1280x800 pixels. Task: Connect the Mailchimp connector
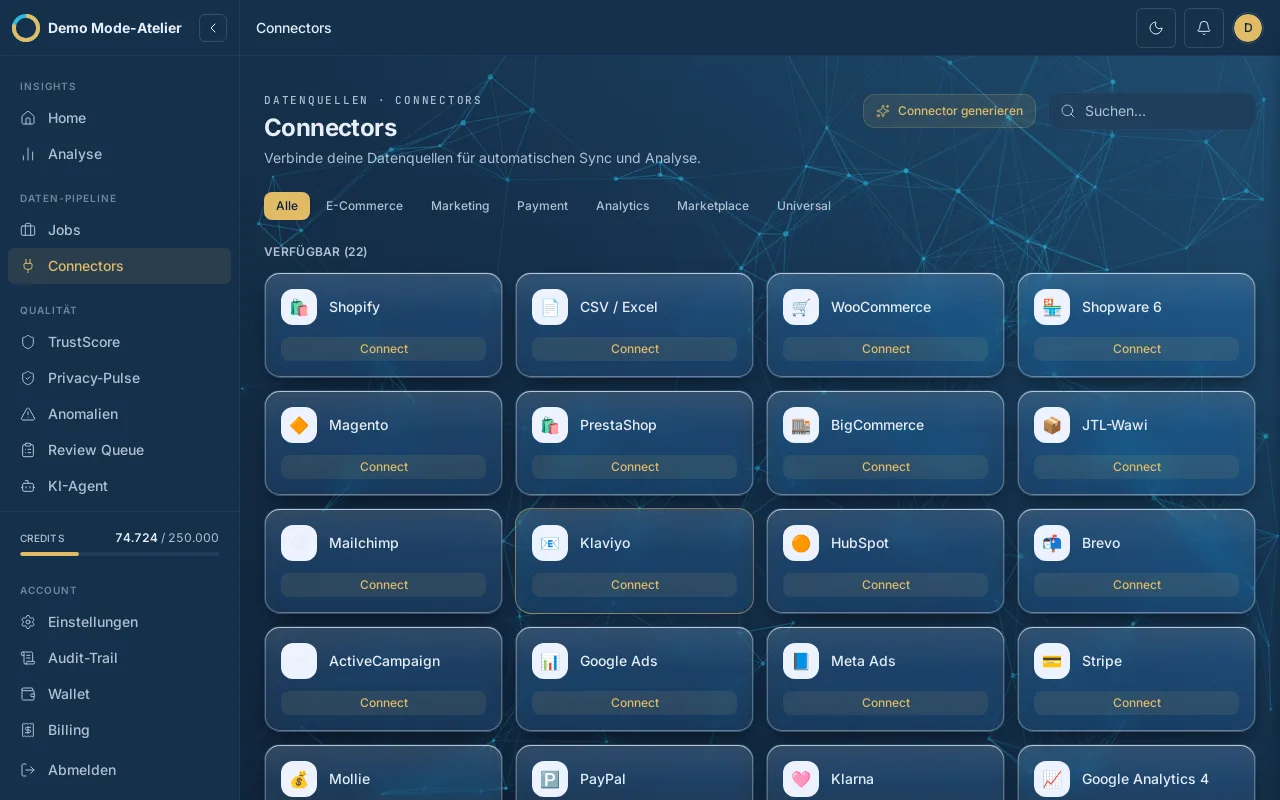[383, 585]
